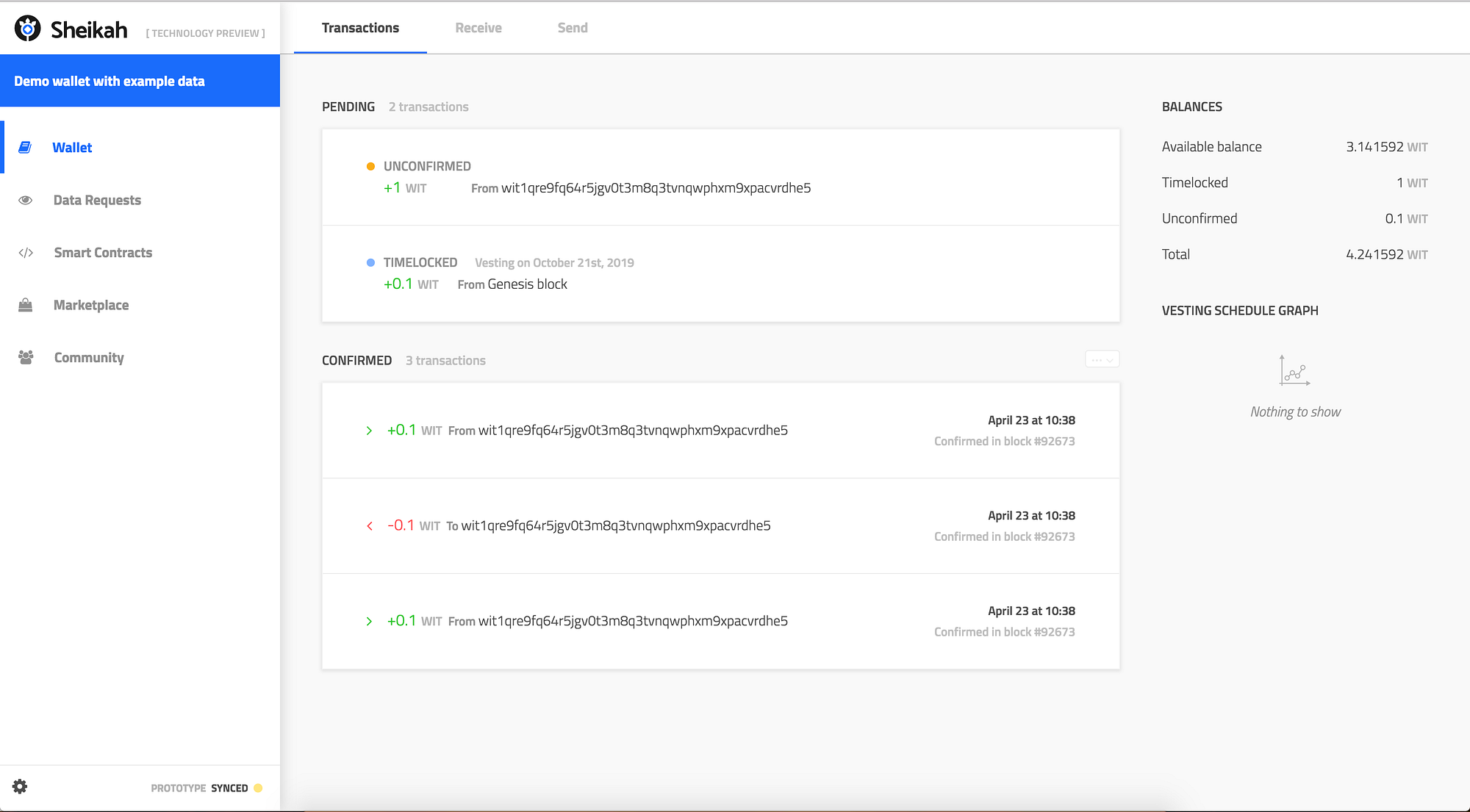Open the confirmed transactions options dropdown
This screenshot has height=812, width=1470.
click(x=1102, y=359)
